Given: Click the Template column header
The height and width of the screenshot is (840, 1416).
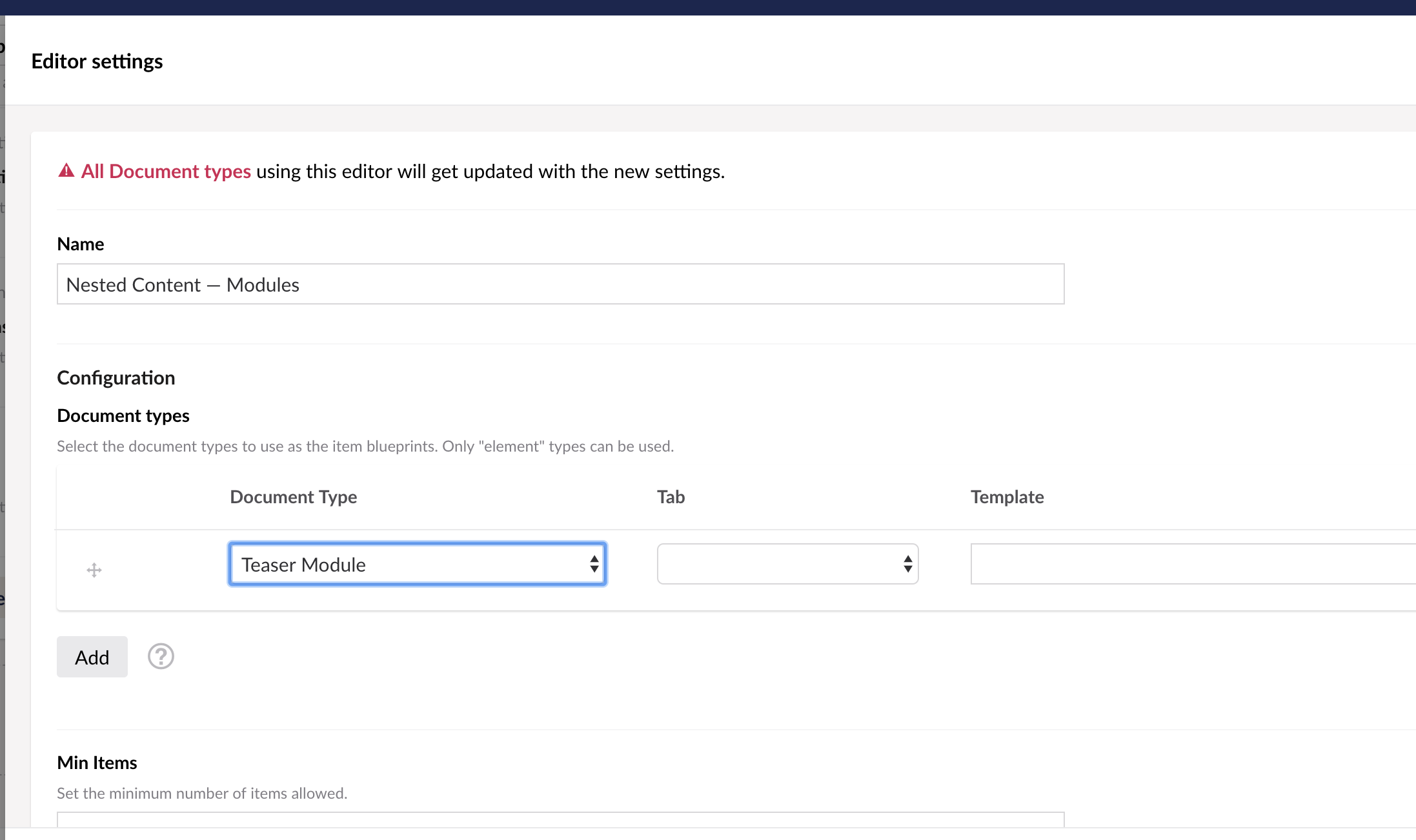Looking at the screenshot, I should 1007,497.
